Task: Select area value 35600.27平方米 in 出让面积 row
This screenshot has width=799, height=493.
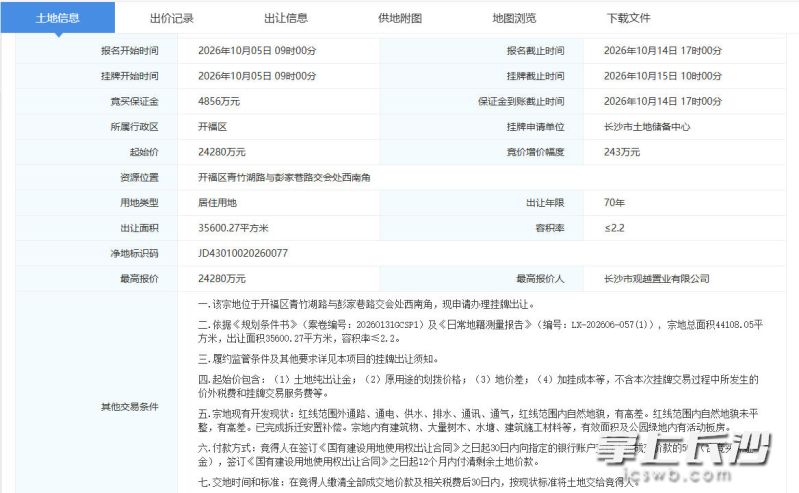Action: click(233, 228)
